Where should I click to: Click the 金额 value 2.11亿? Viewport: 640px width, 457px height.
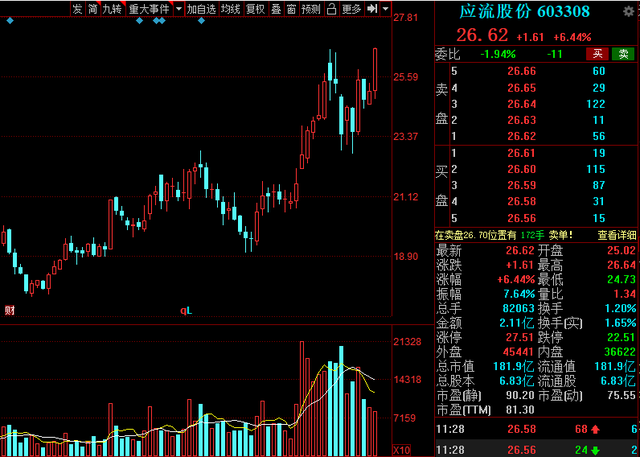tap(517, 323)
